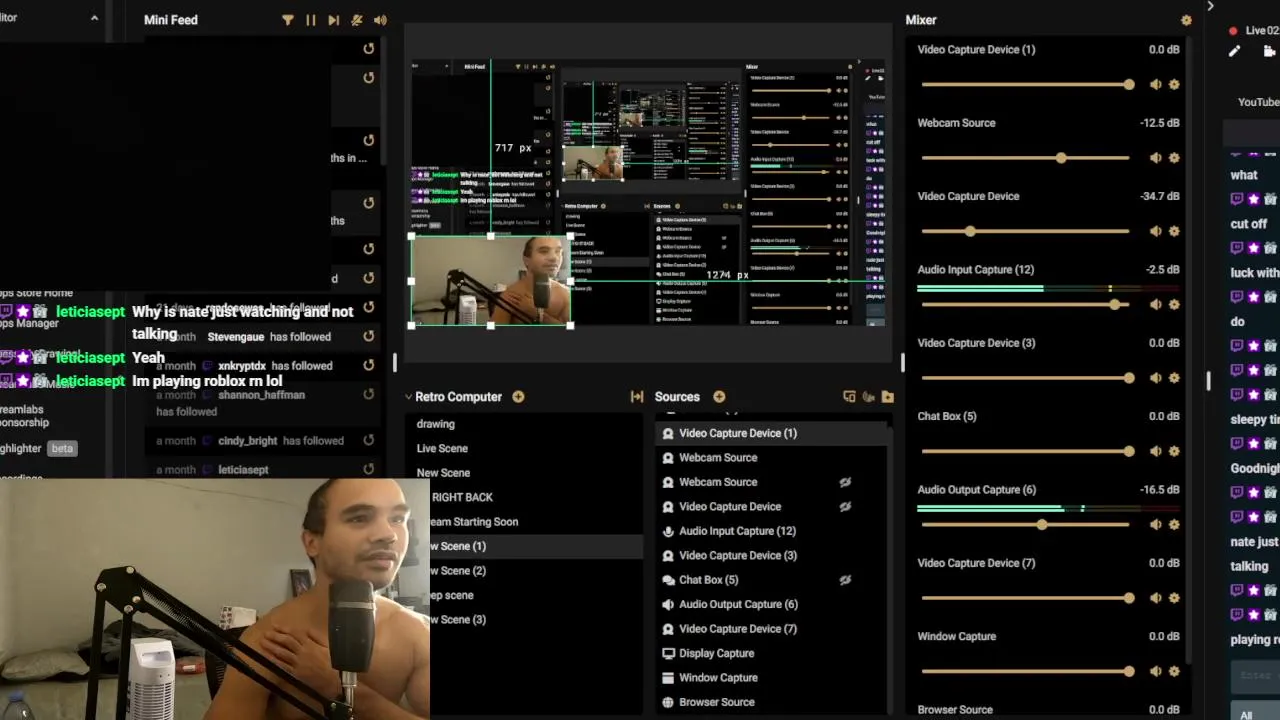Replay the cindy_bright follow alert
Image resolution: width=1280 pixels, height=720 pixels.
pos(369,440)
